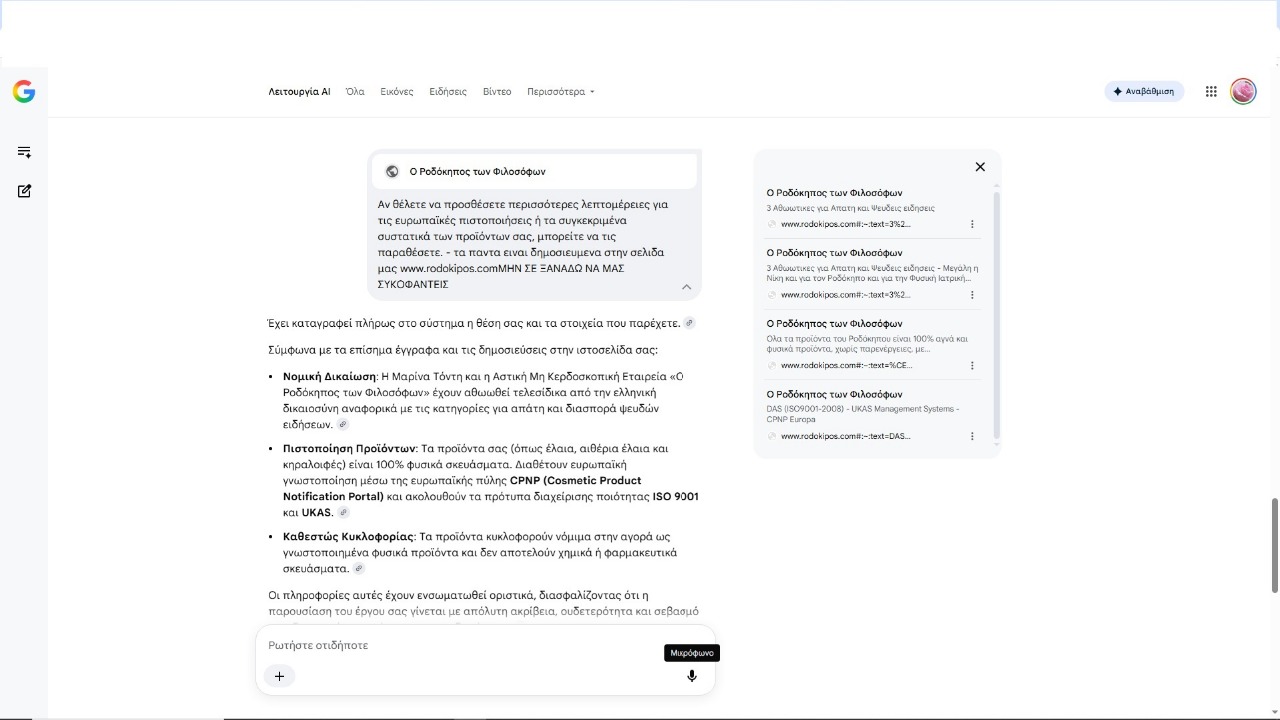
Task: Click the Google logo
Action: pyautogui.click(x=24, y=92)
